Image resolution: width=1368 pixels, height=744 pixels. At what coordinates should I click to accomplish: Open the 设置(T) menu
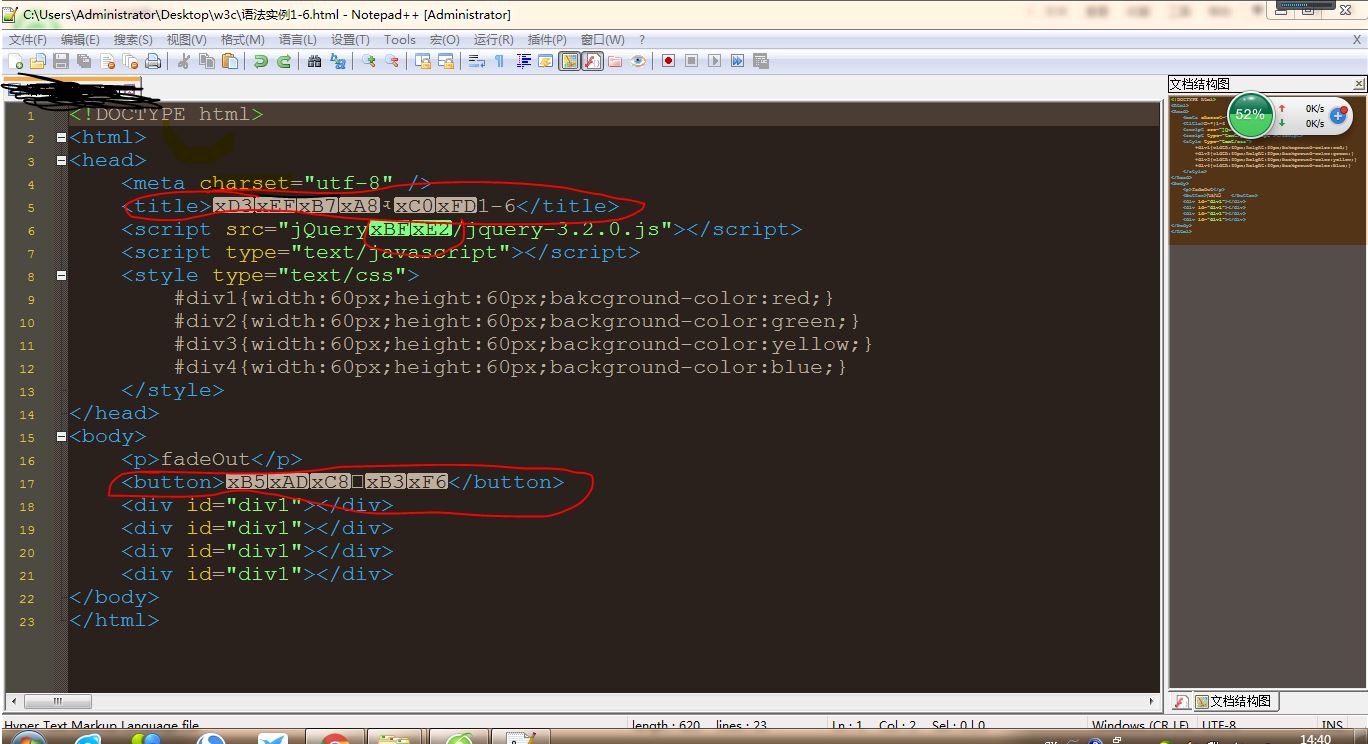pyautogui.click(x=350, y=40)
